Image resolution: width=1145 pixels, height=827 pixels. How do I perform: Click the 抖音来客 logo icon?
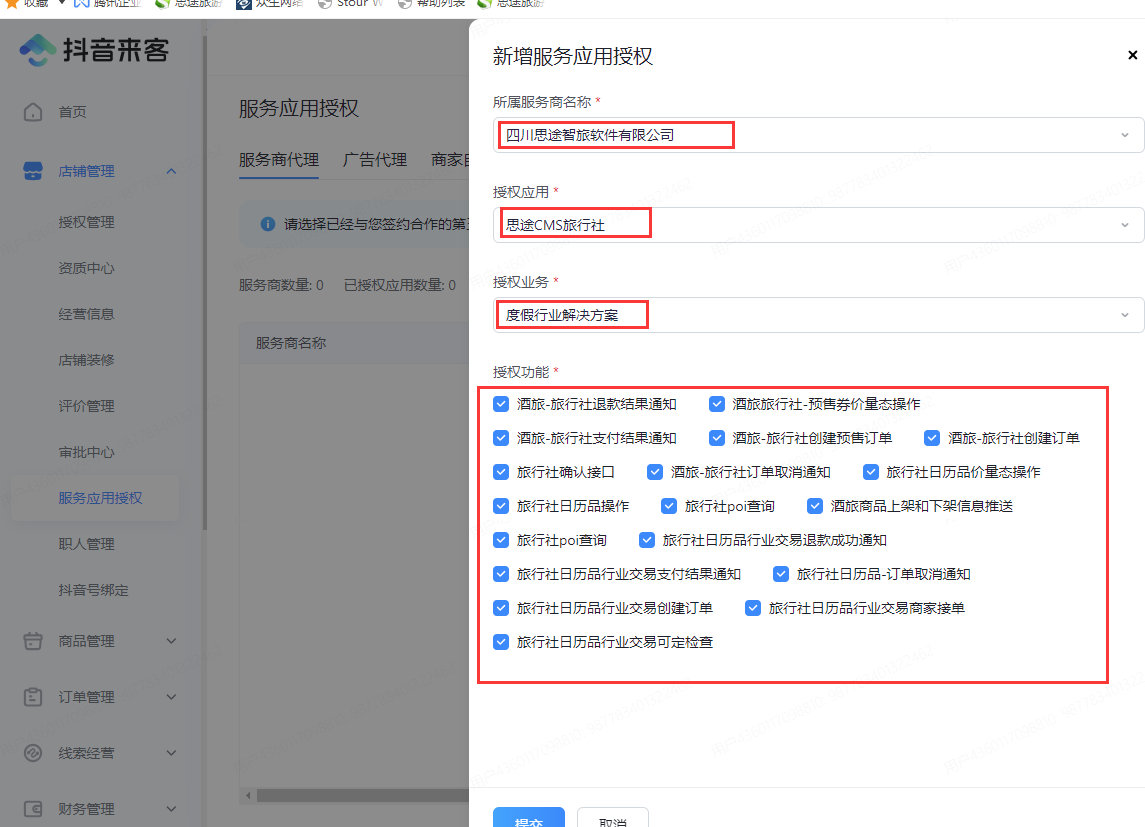coord(38,50)
